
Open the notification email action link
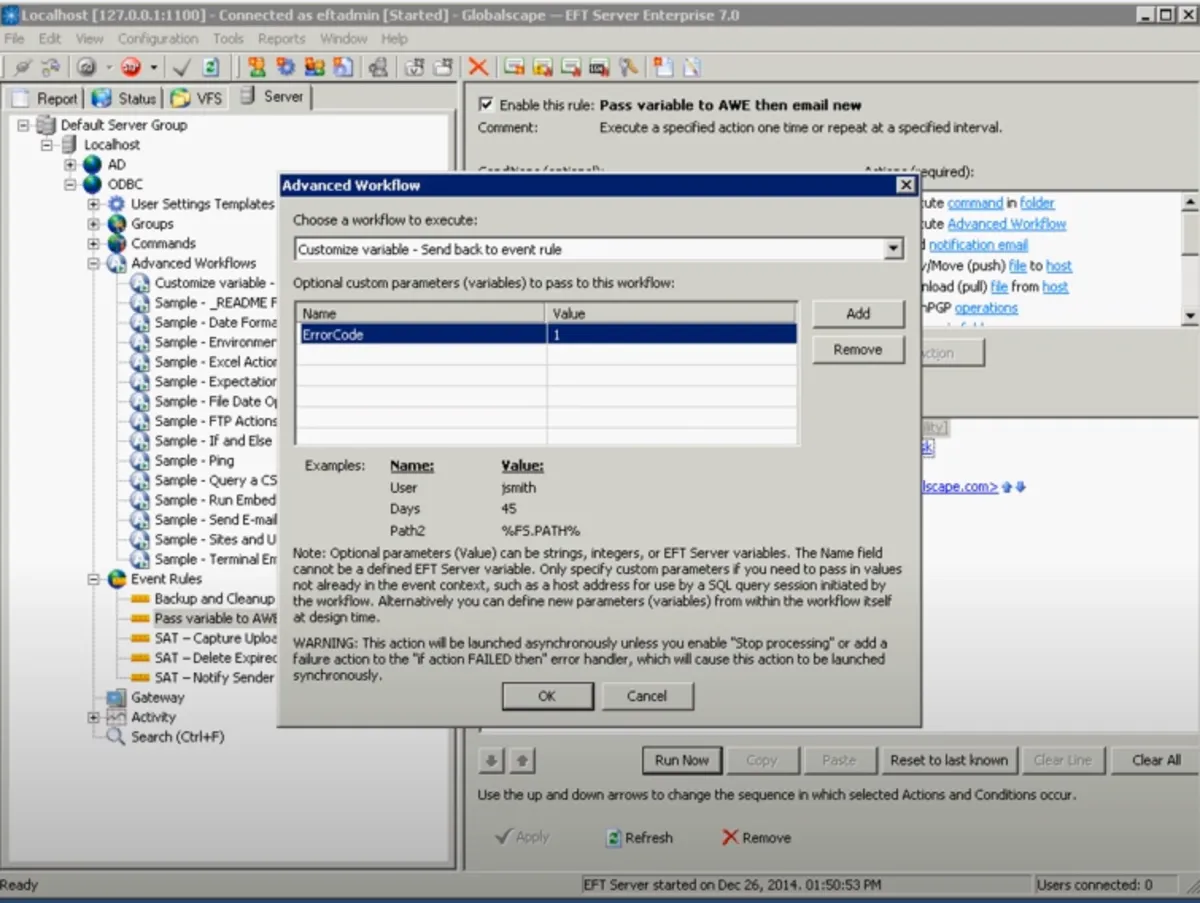click(978, 245)
